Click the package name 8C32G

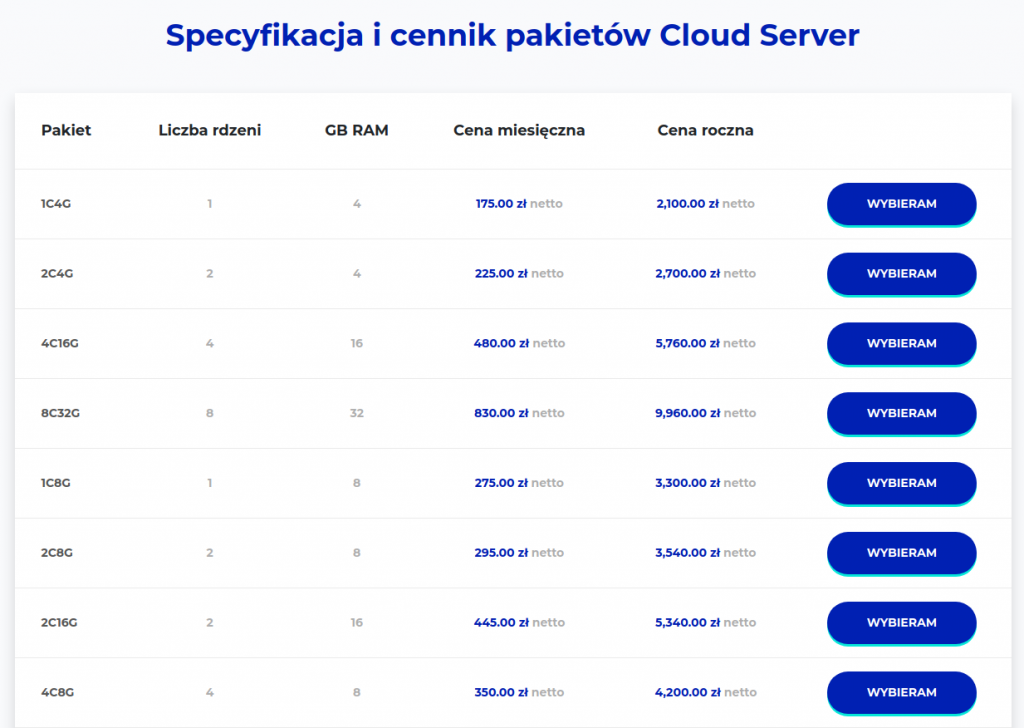pos(60,413)
